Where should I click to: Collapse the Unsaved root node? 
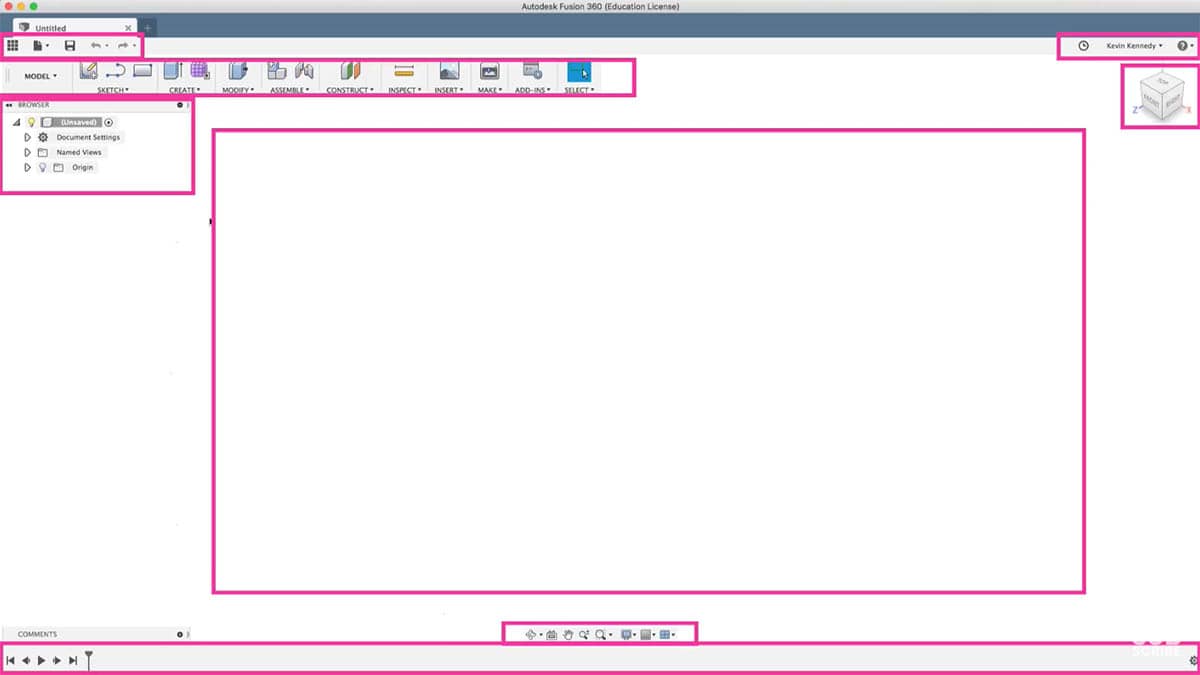point(16,122)
